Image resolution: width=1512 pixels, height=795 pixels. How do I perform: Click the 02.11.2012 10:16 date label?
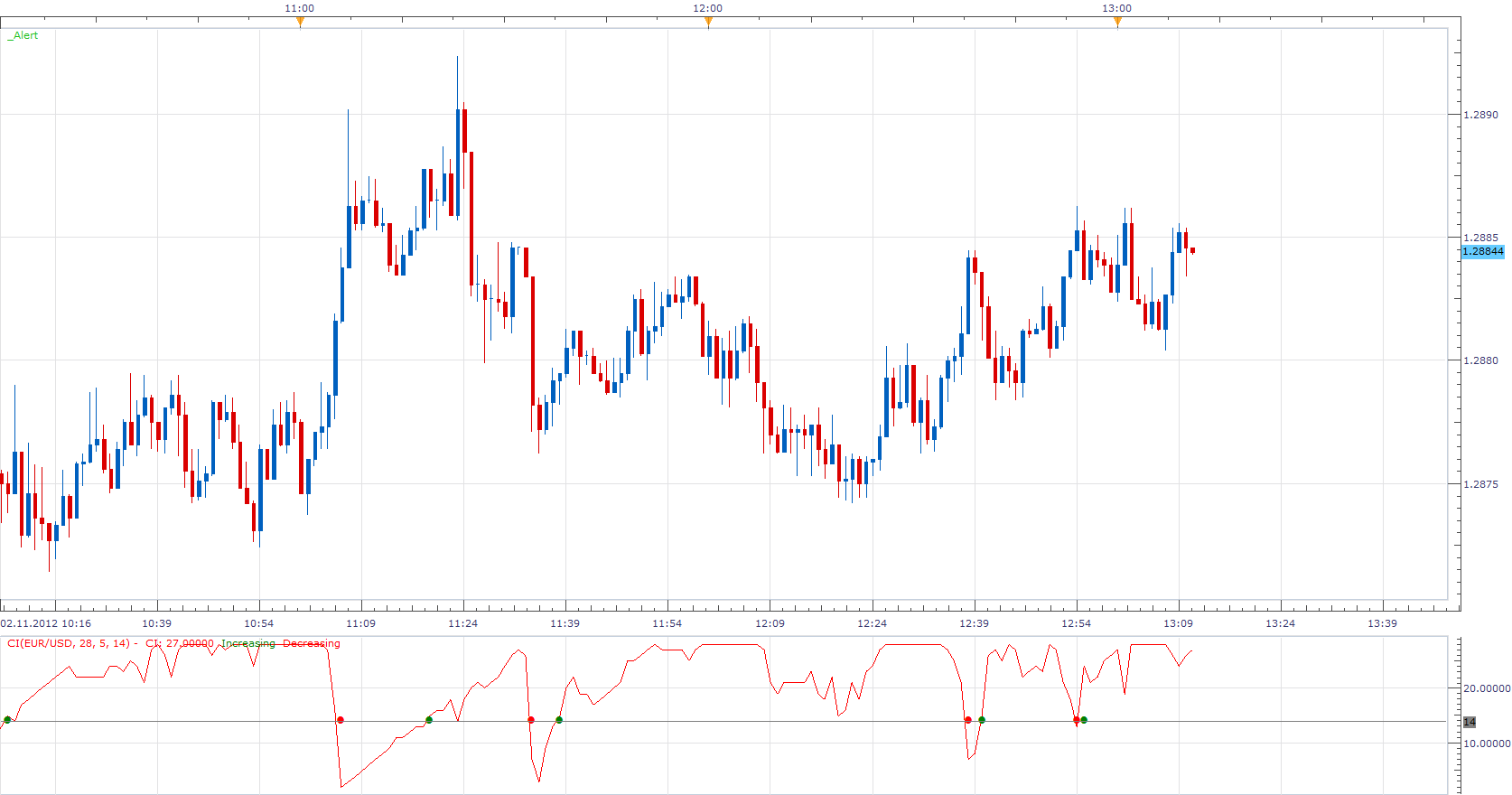(46, 623)
